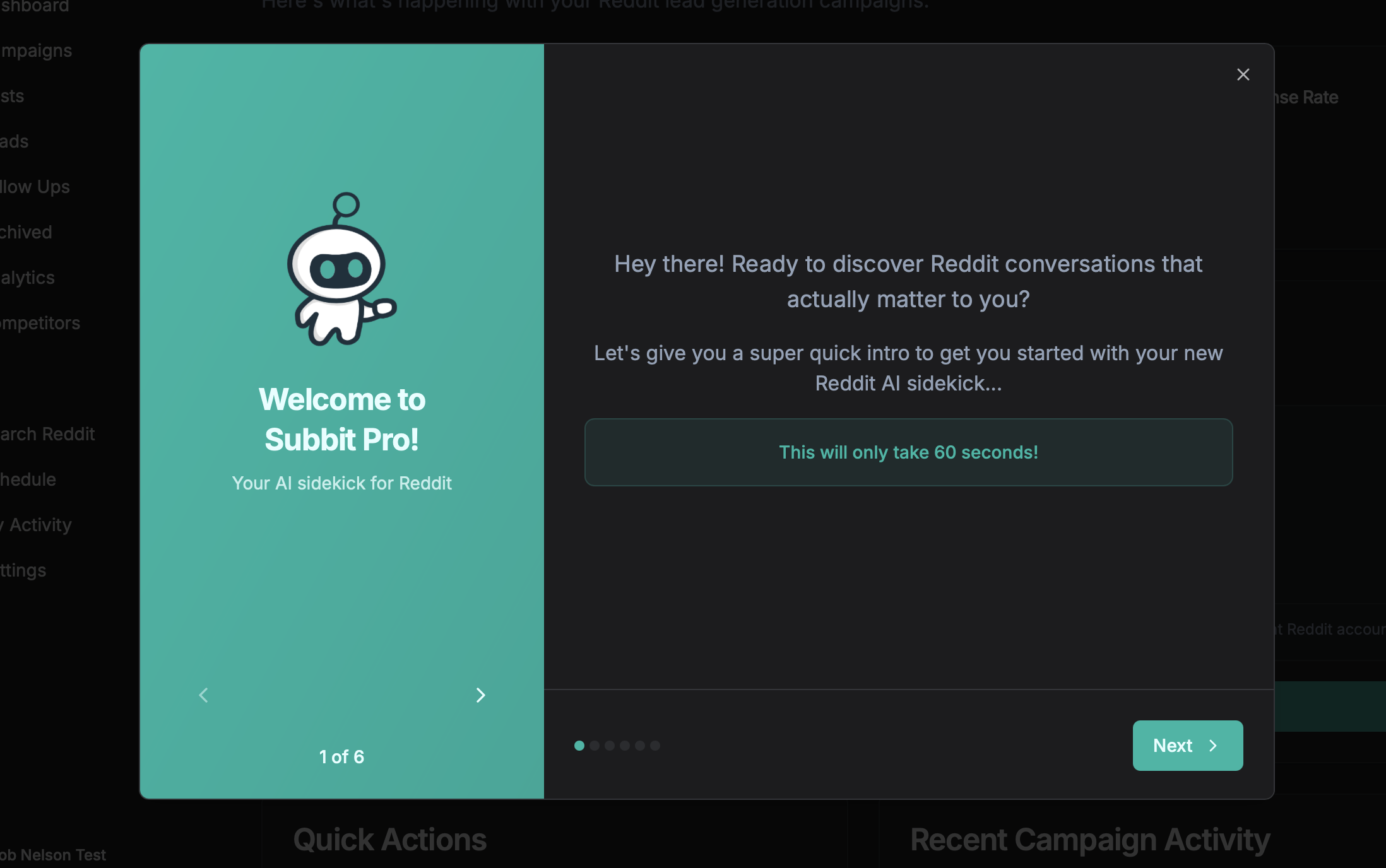Jump to the fourth pagination dot
Viewport: 1386px width, 868px height.
coord(625,746)
